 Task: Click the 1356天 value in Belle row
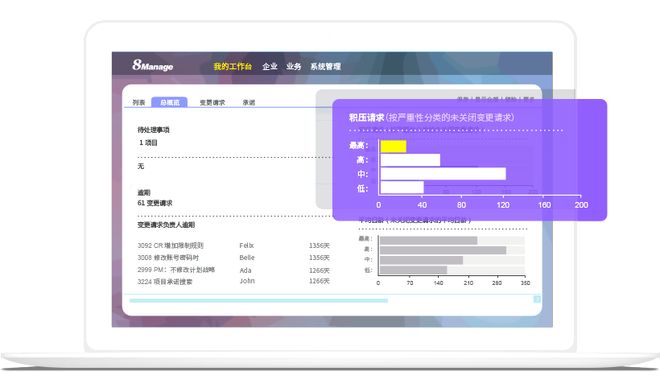coord(319,257)
